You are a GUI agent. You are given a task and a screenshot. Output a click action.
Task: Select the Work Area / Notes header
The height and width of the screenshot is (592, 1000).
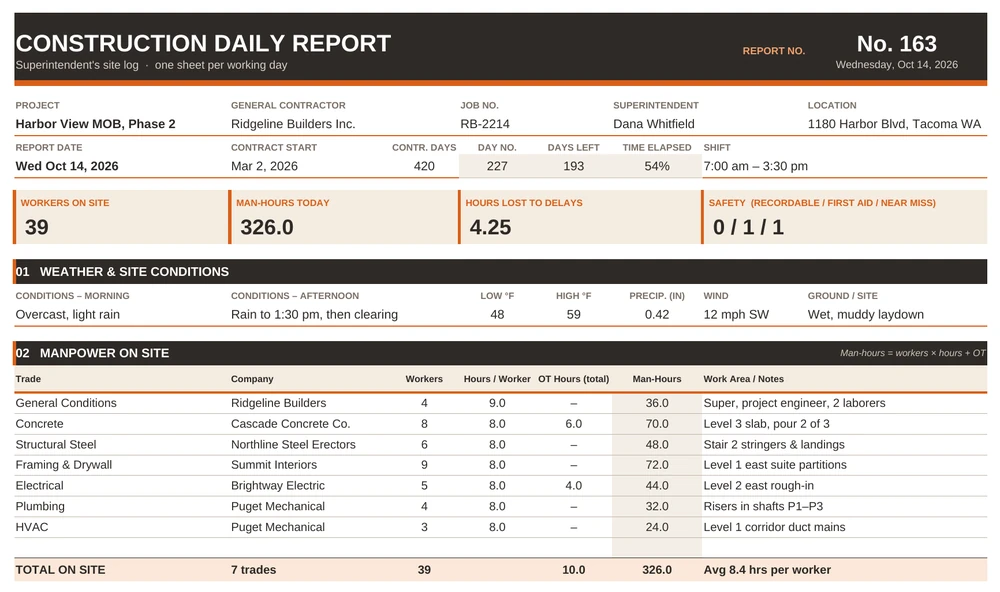click(x=744, y=379)
